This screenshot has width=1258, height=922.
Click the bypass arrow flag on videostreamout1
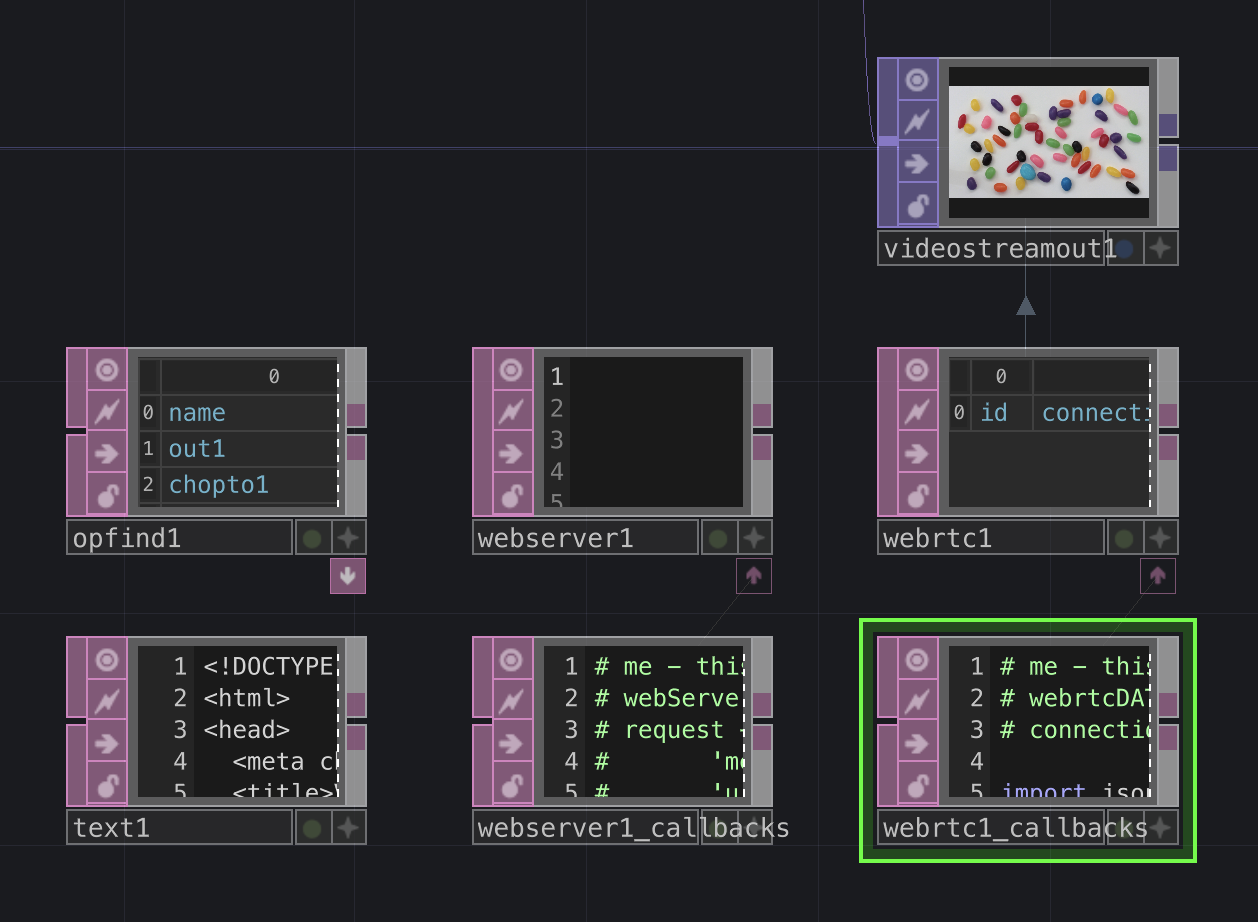pos(917,164)
